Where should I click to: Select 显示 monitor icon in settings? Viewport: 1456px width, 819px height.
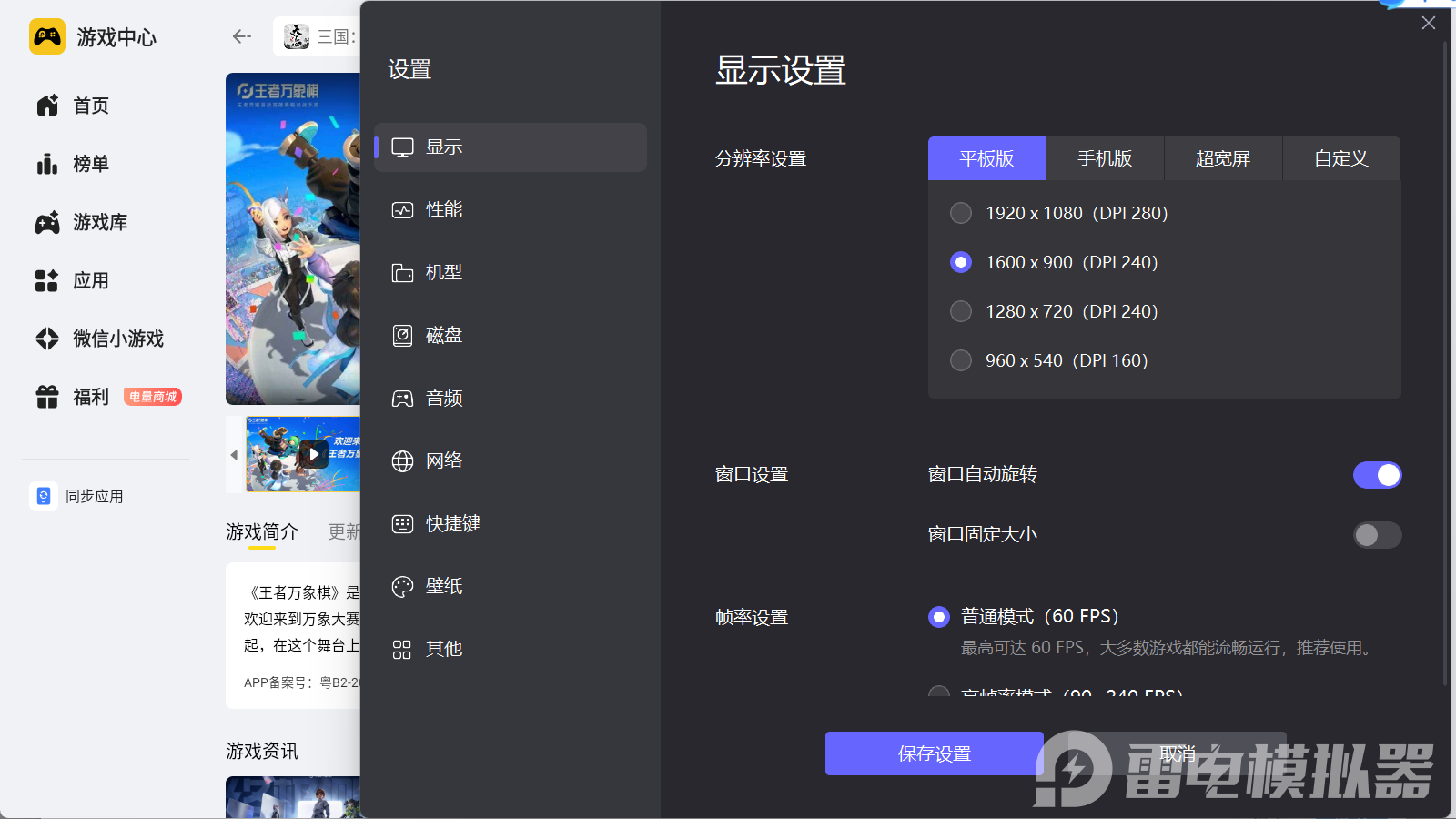tap(402, 147)
